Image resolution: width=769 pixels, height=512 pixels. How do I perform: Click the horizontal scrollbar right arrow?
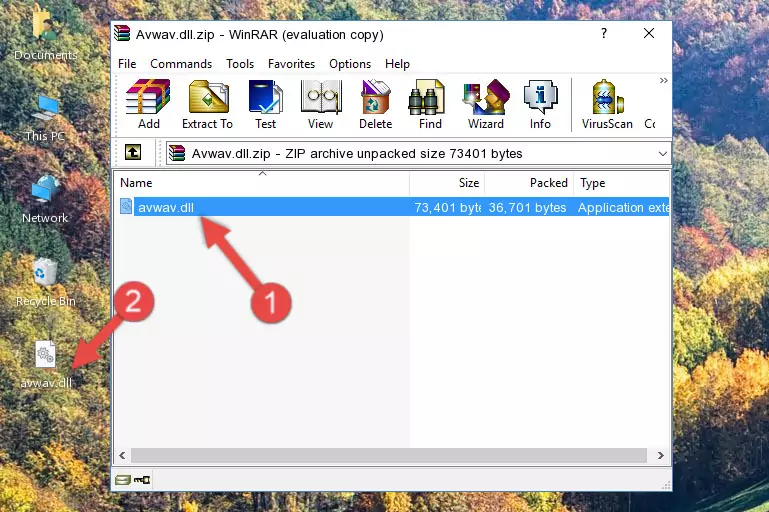click(x=661, y=455)
